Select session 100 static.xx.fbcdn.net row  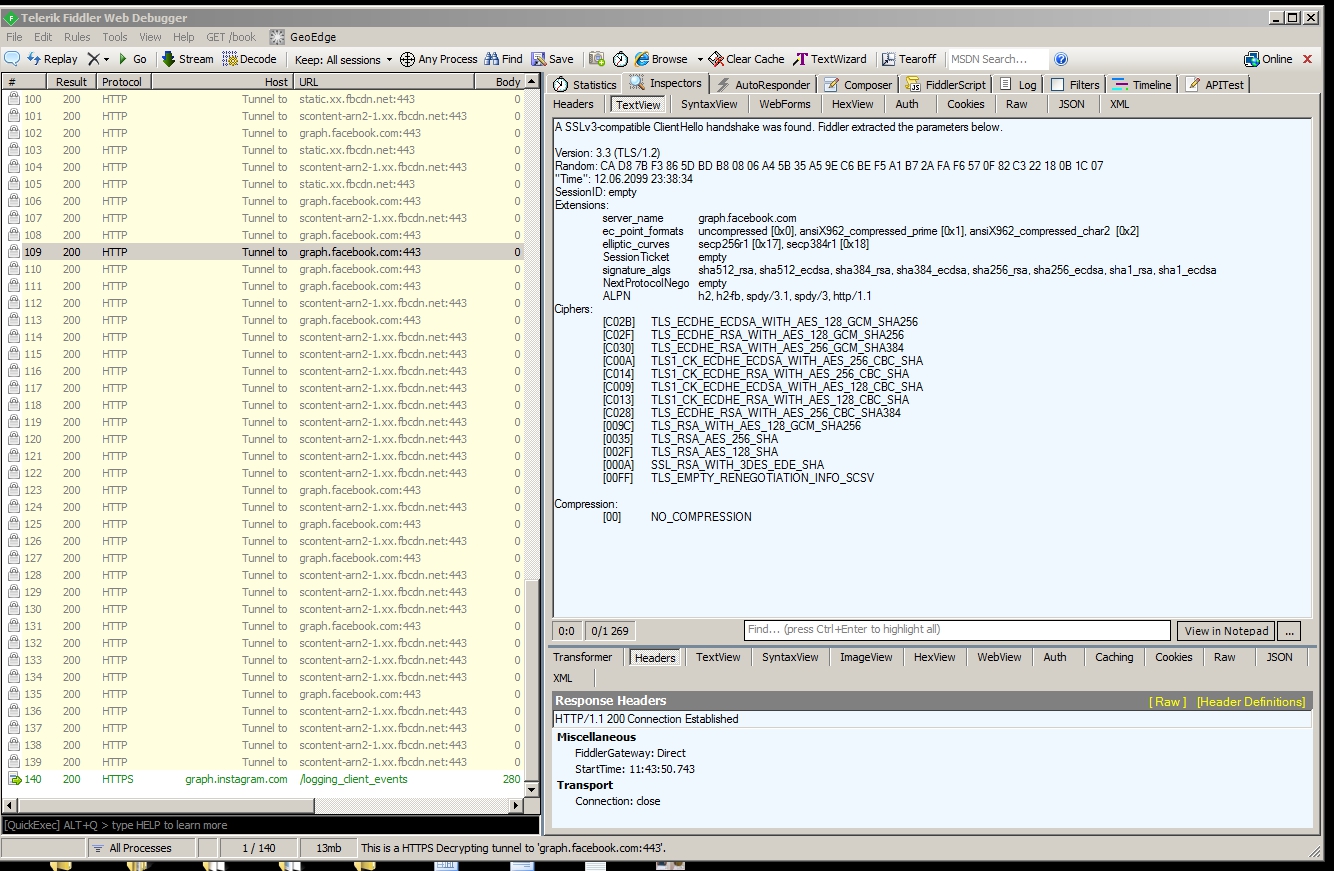(x=263, y=99)
